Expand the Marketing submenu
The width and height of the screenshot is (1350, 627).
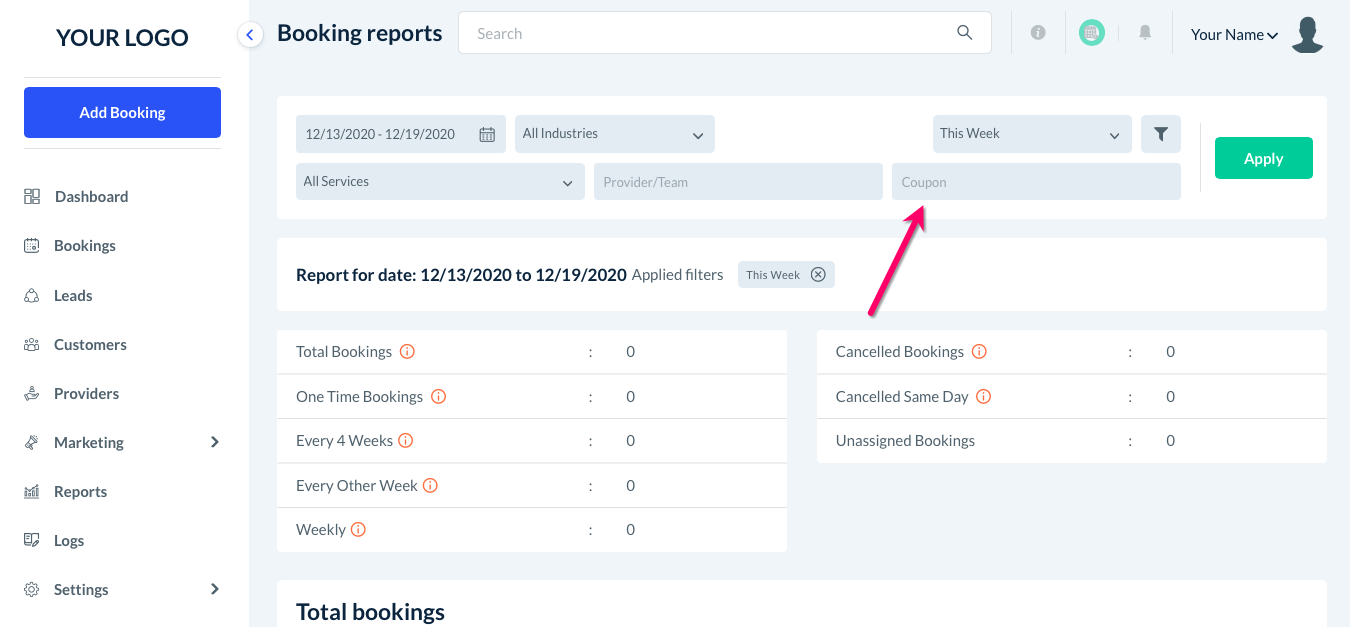pos(214,442)
